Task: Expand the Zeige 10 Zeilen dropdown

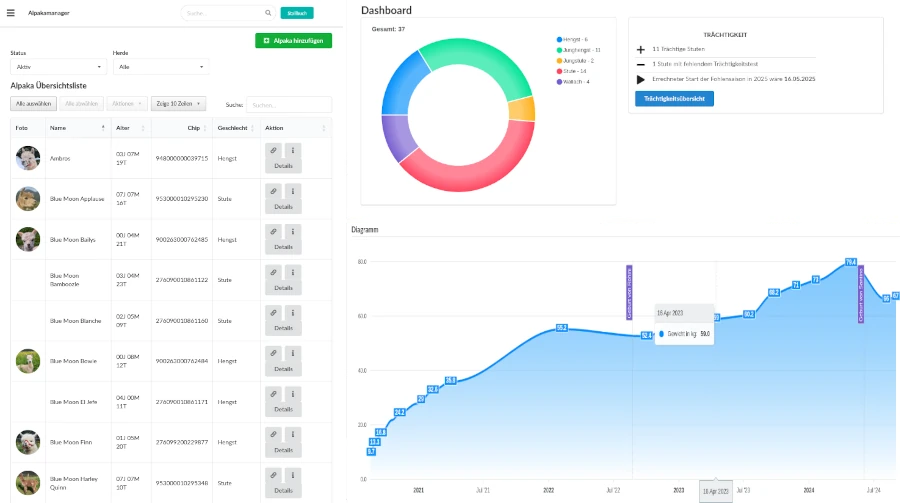Action: (x=178, y=103)
